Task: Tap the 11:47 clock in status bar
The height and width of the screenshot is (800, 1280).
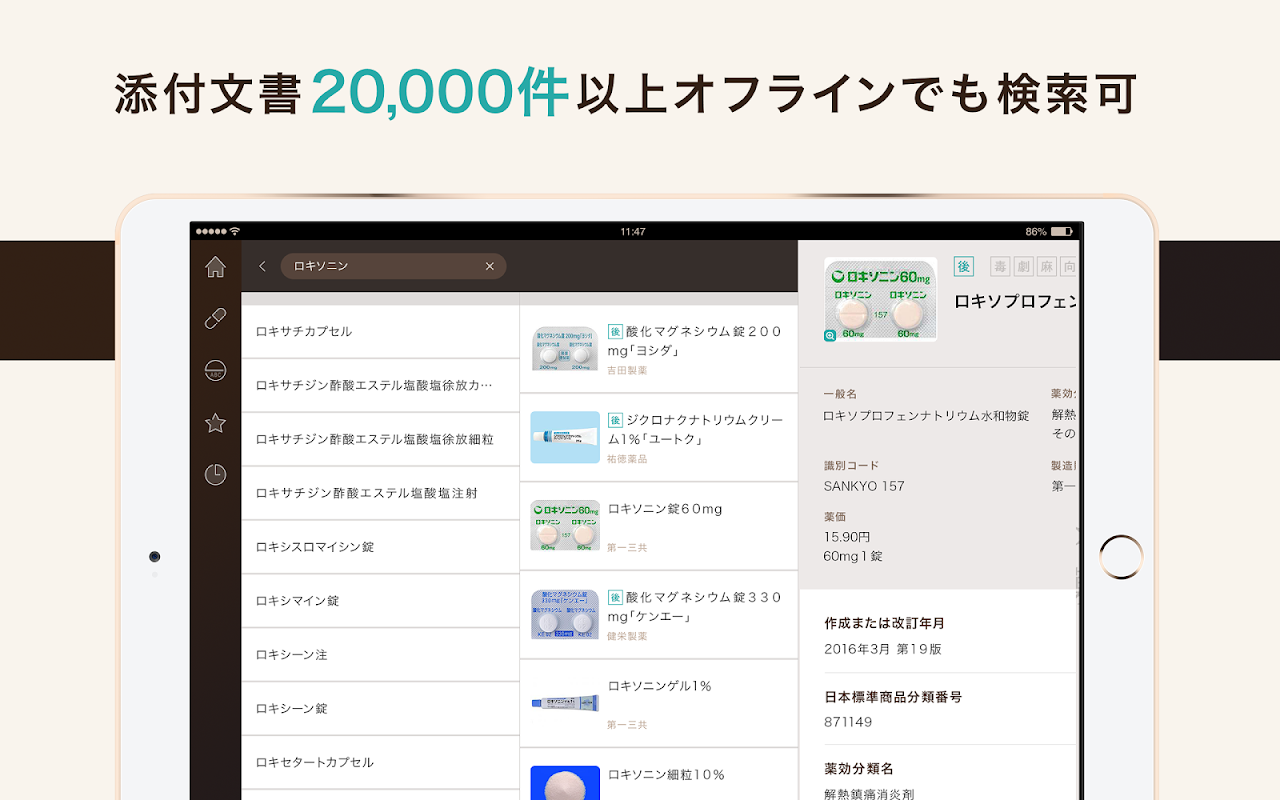Action: tap(633, 231)
